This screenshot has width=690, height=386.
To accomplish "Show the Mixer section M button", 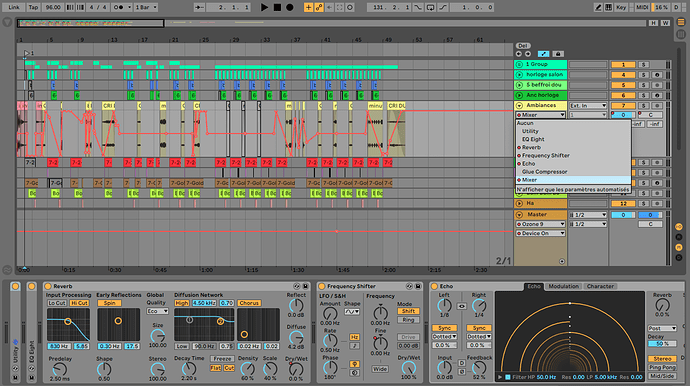I will click(x=679, y=247).
